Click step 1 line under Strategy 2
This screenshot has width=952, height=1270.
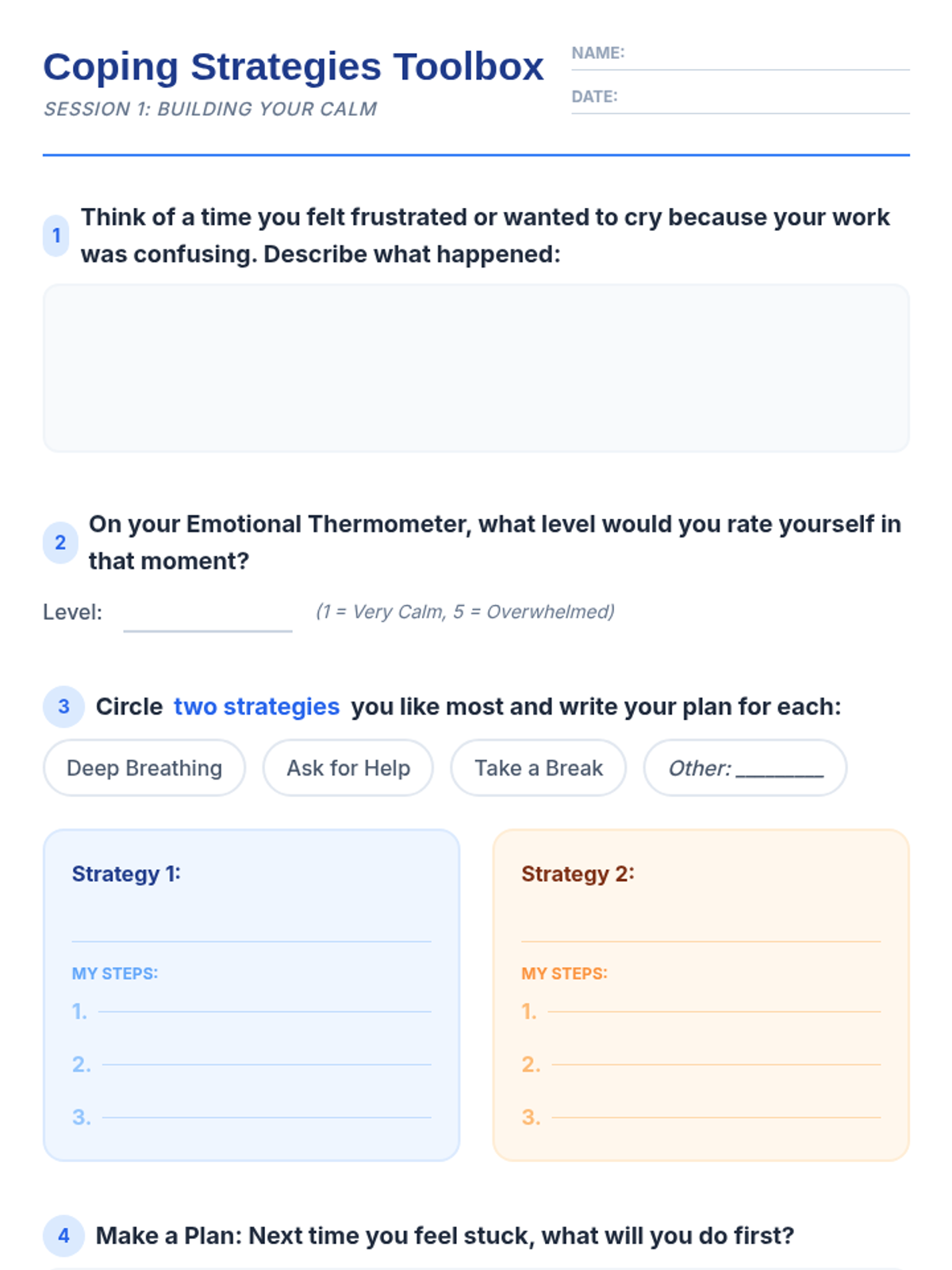point(714,1004)
